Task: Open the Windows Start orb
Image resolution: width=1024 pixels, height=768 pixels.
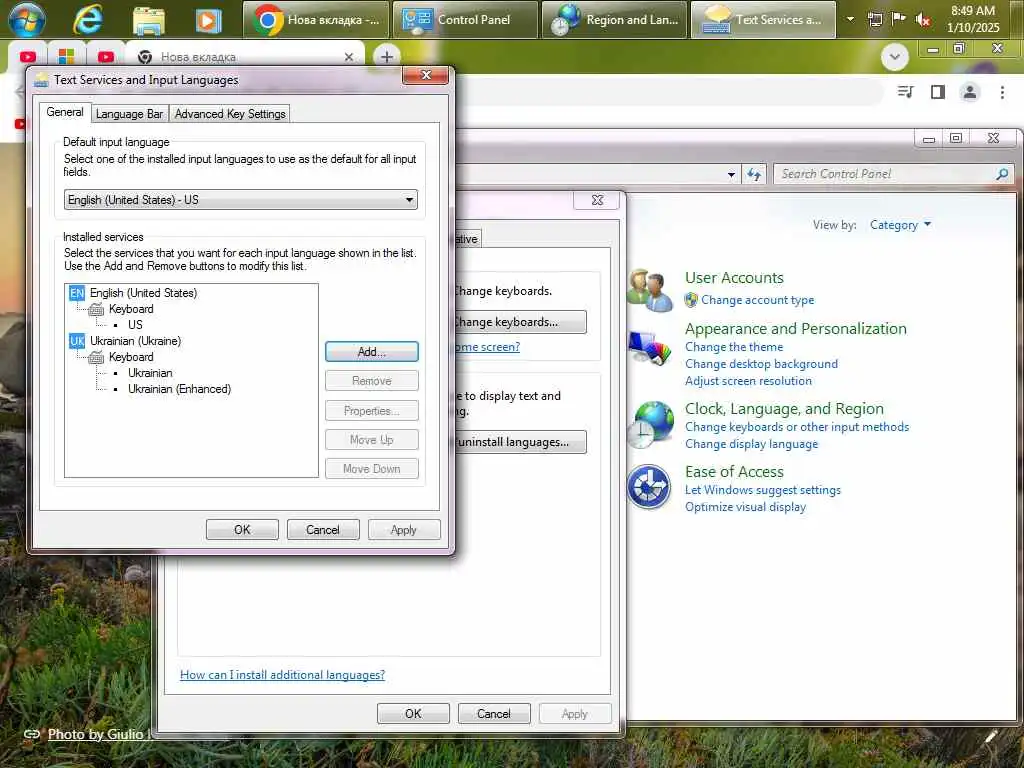Action: click(26, 19)
